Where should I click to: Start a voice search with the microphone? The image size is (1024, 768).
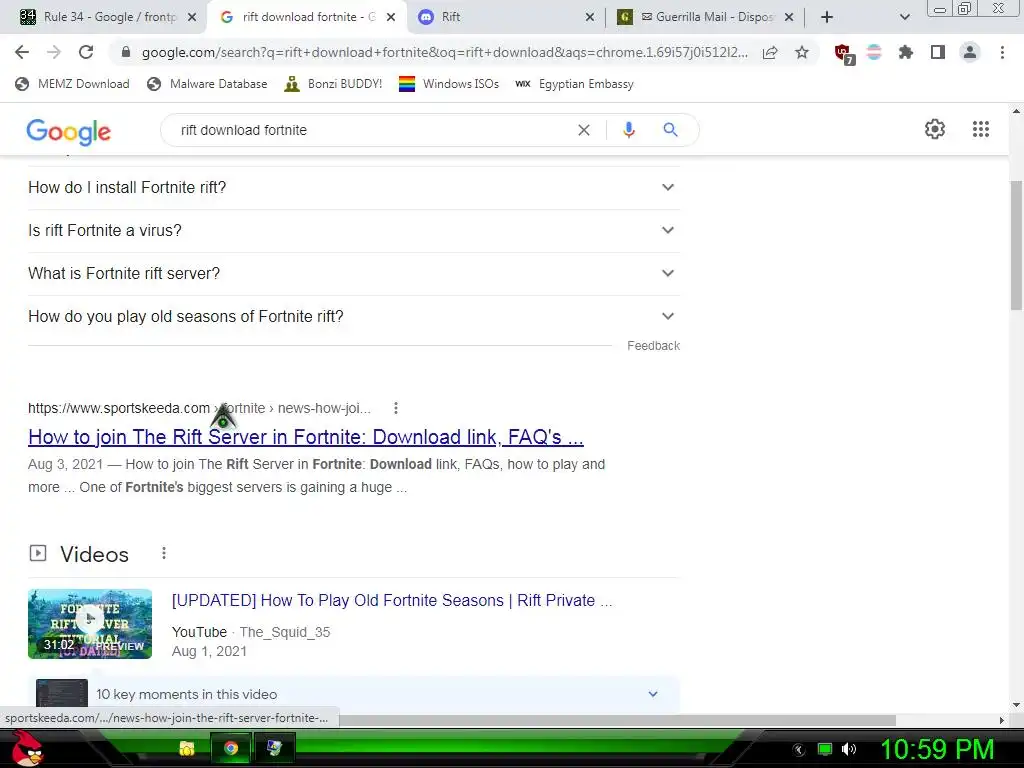(628, 130)
